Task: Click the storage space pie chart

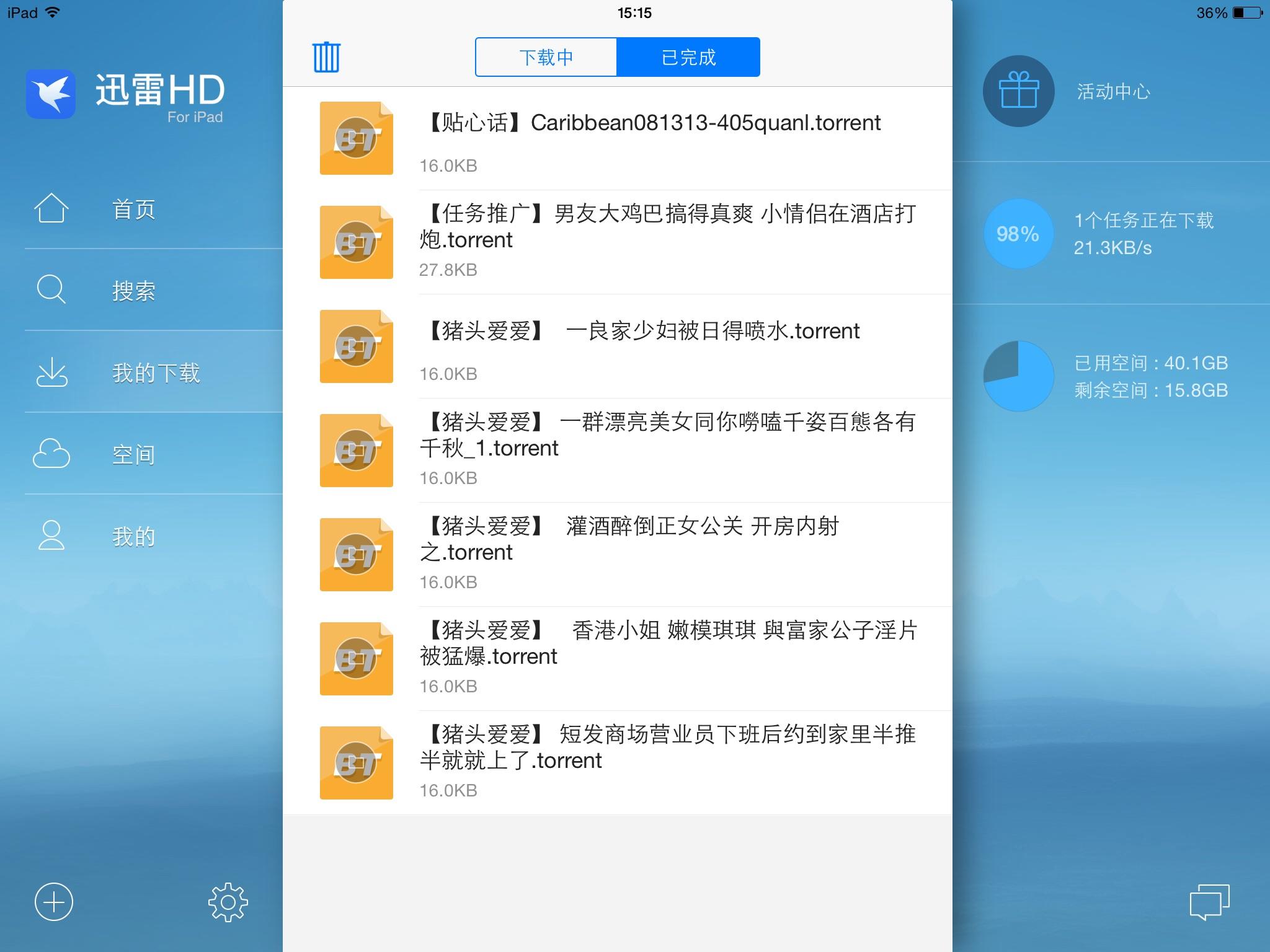Action: (1018, 376)
